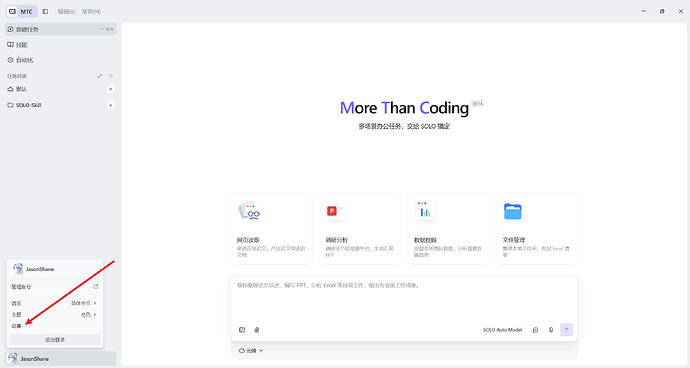Add a task to the 默认 group
The image size is (690, 368).
[x=110, y=89]
